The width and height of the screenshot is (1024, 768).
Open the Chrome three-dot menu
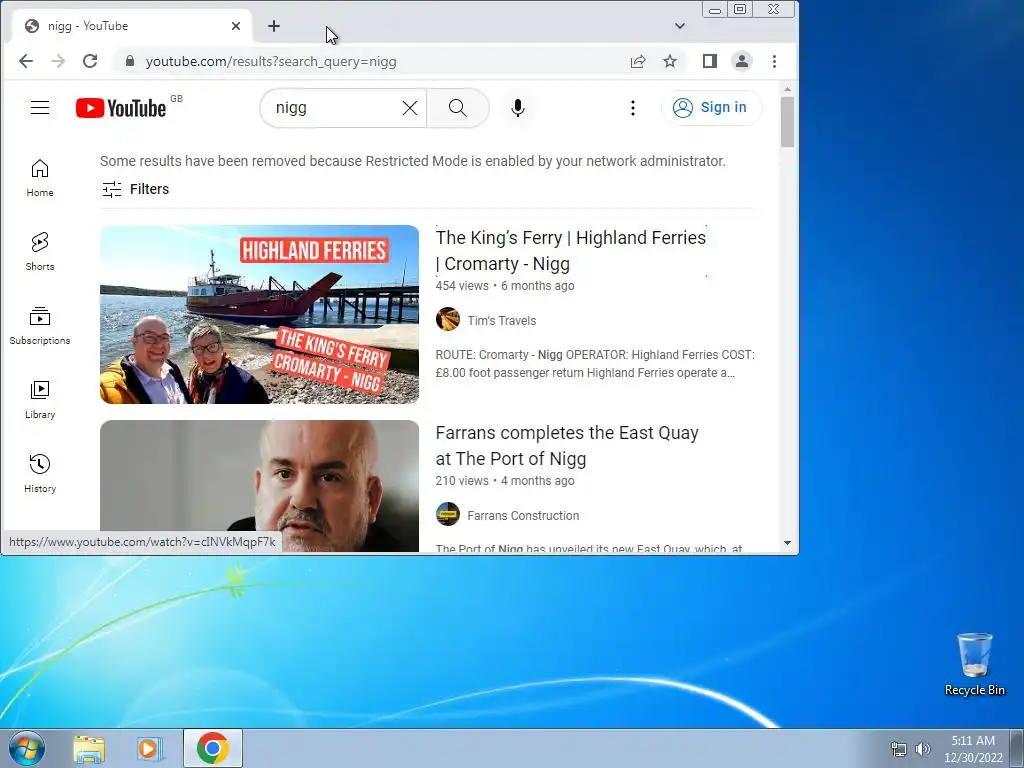pyautogui.click(x=775, y=61)
